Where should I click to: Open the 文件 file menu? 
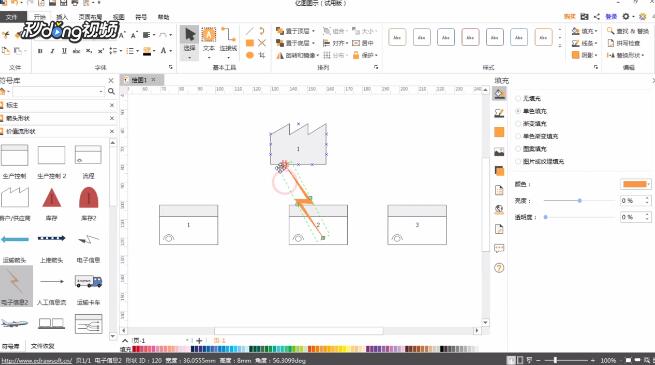(12, 17)
